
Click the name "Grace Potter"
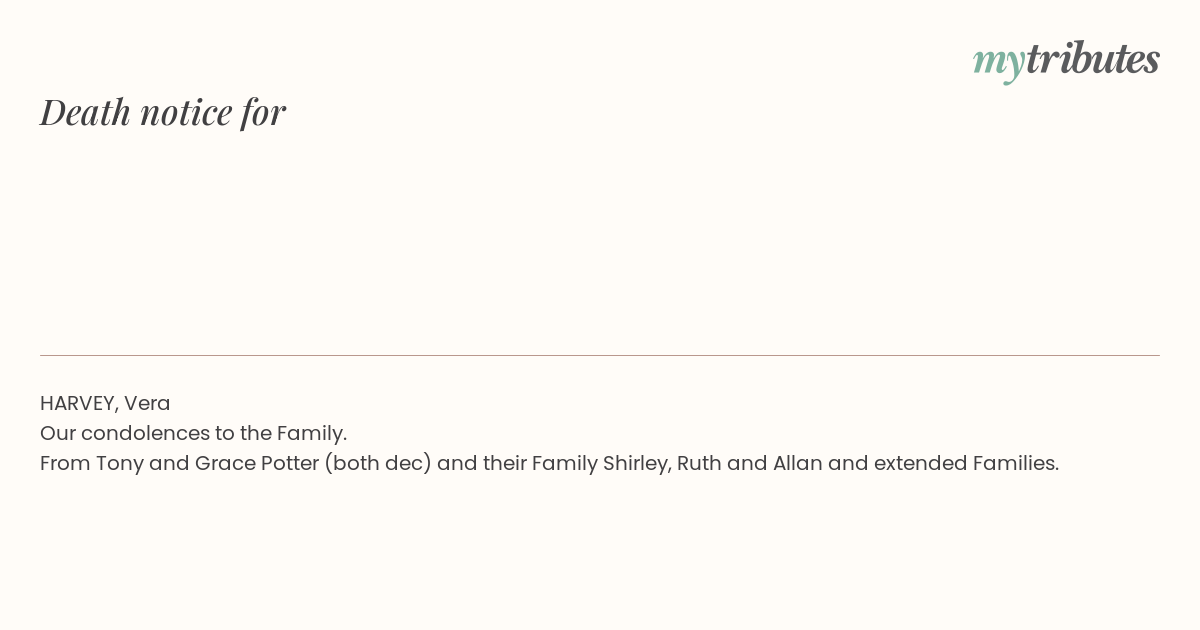pyautogui.click(x=256, y=463)
